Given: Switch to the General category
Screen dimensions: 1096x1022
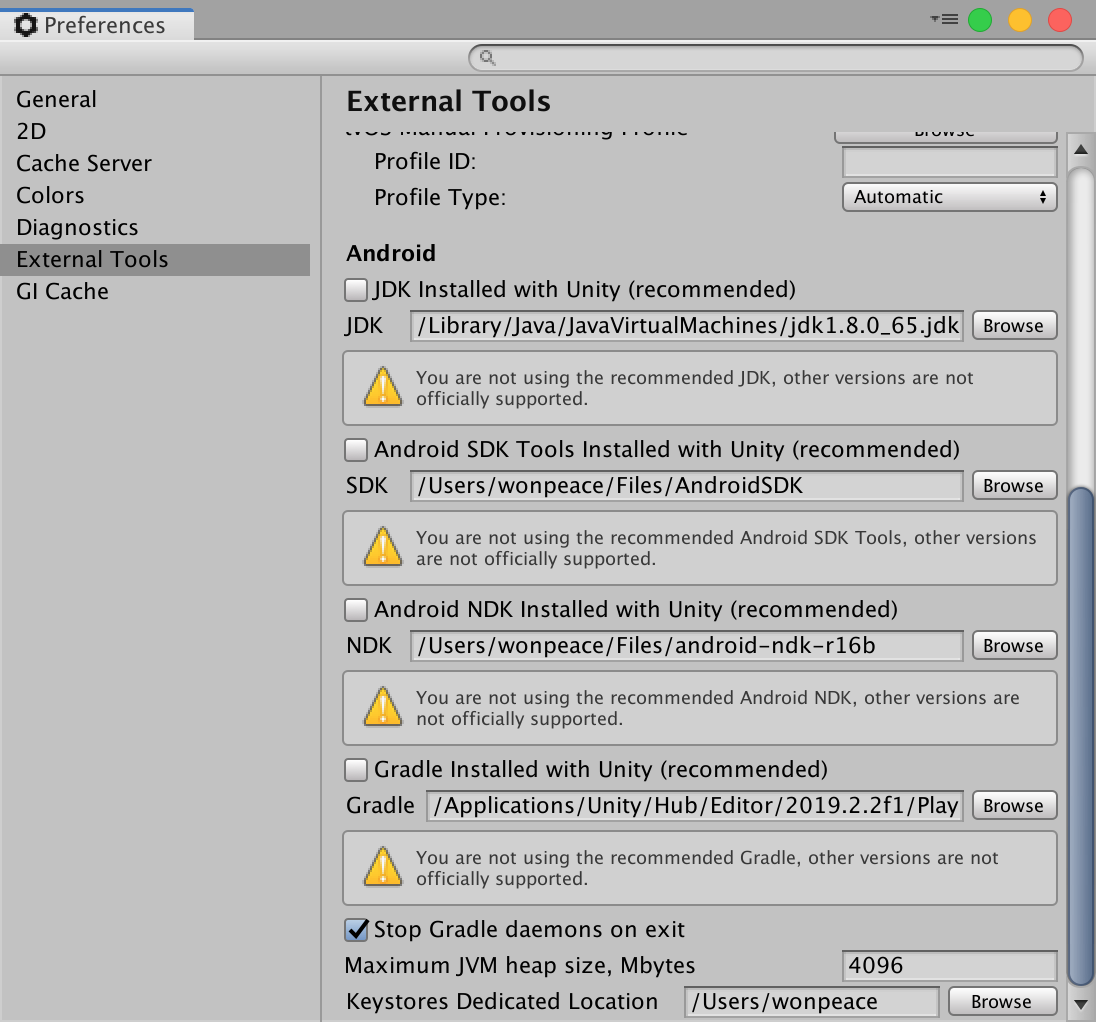Looking at the screenshot, I should [56, 99].
